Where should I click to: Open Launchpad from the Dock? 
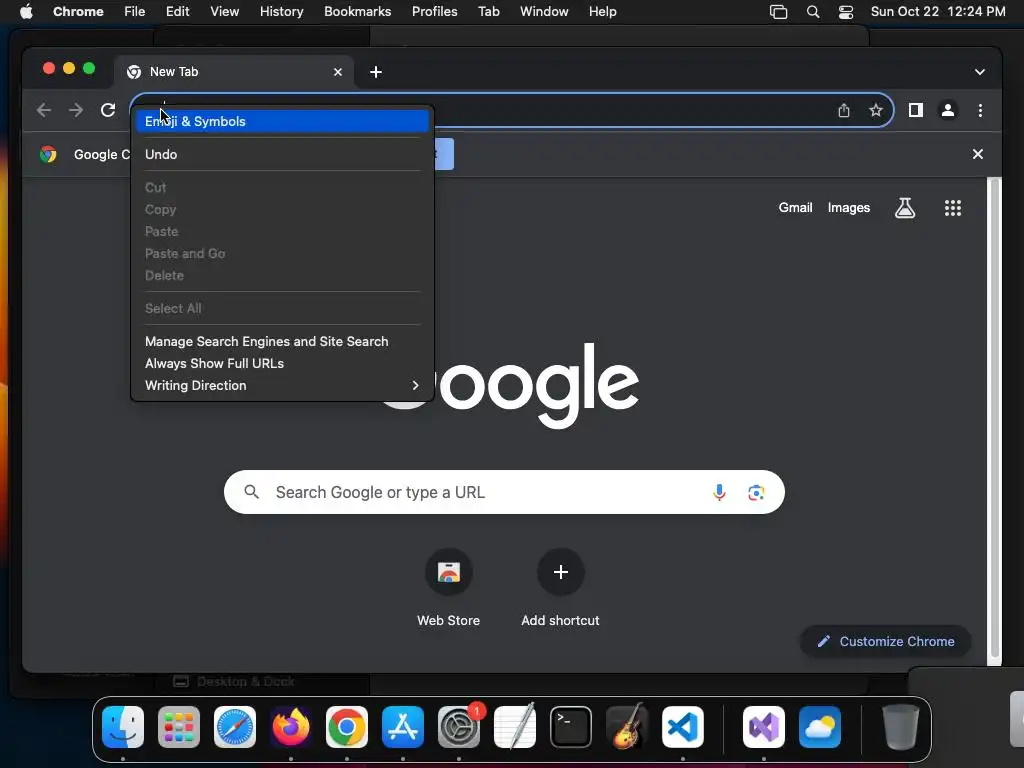[179, 727]
